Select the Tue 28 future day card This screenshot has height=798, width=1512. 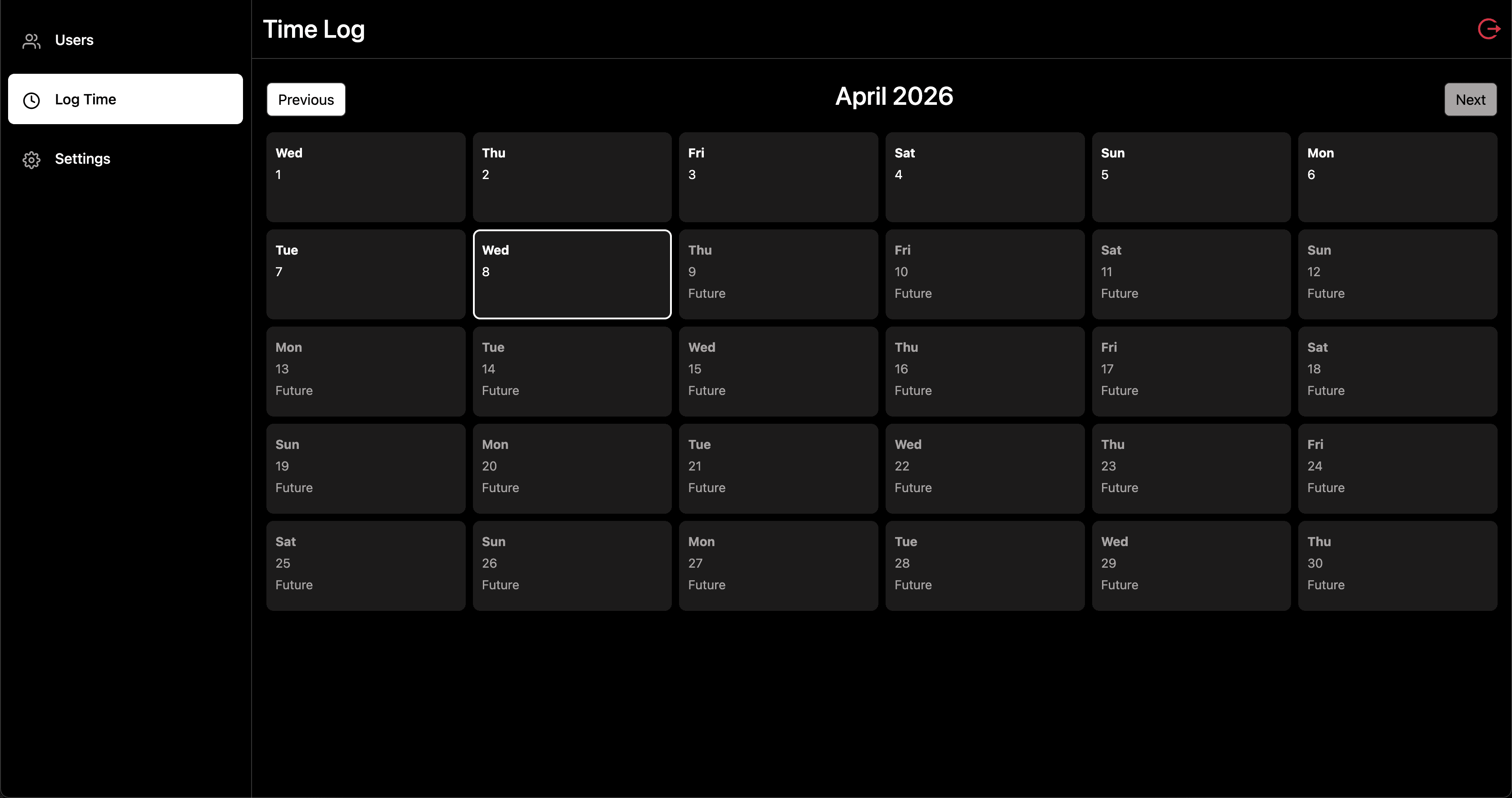[x=985, y=566]
